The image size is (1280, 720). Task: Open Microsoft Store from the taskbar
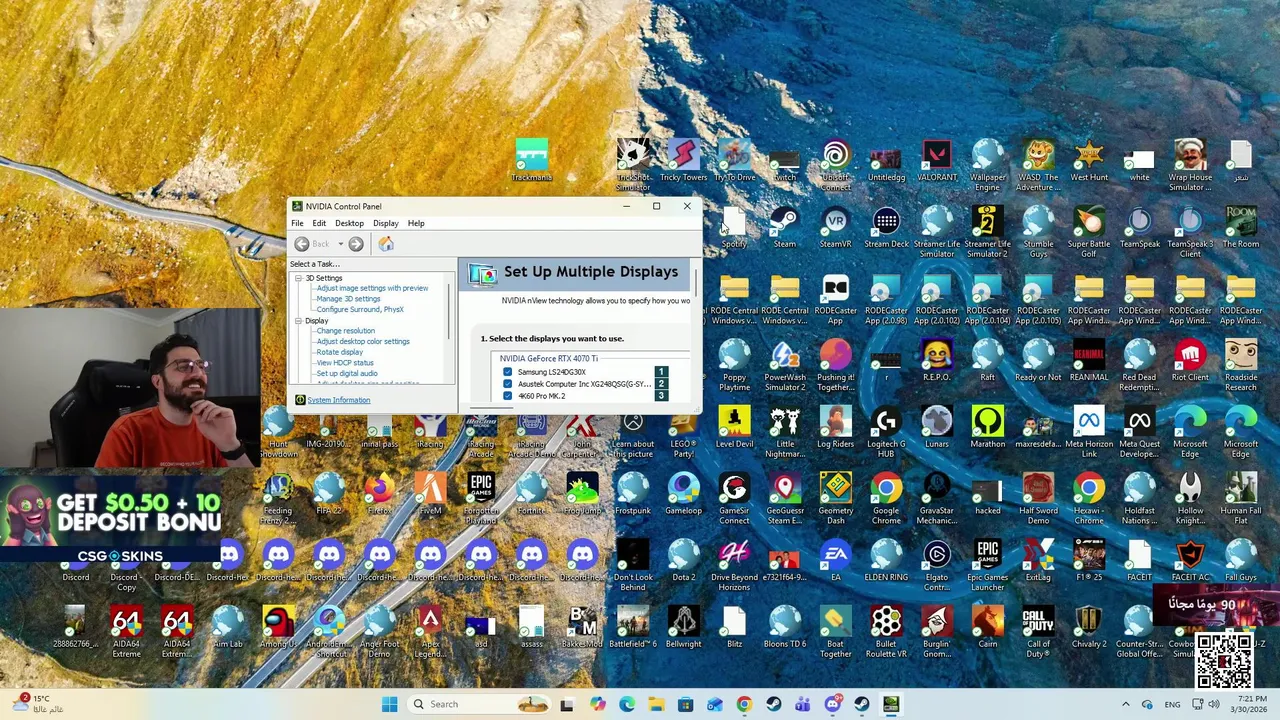tap(685, 704)
